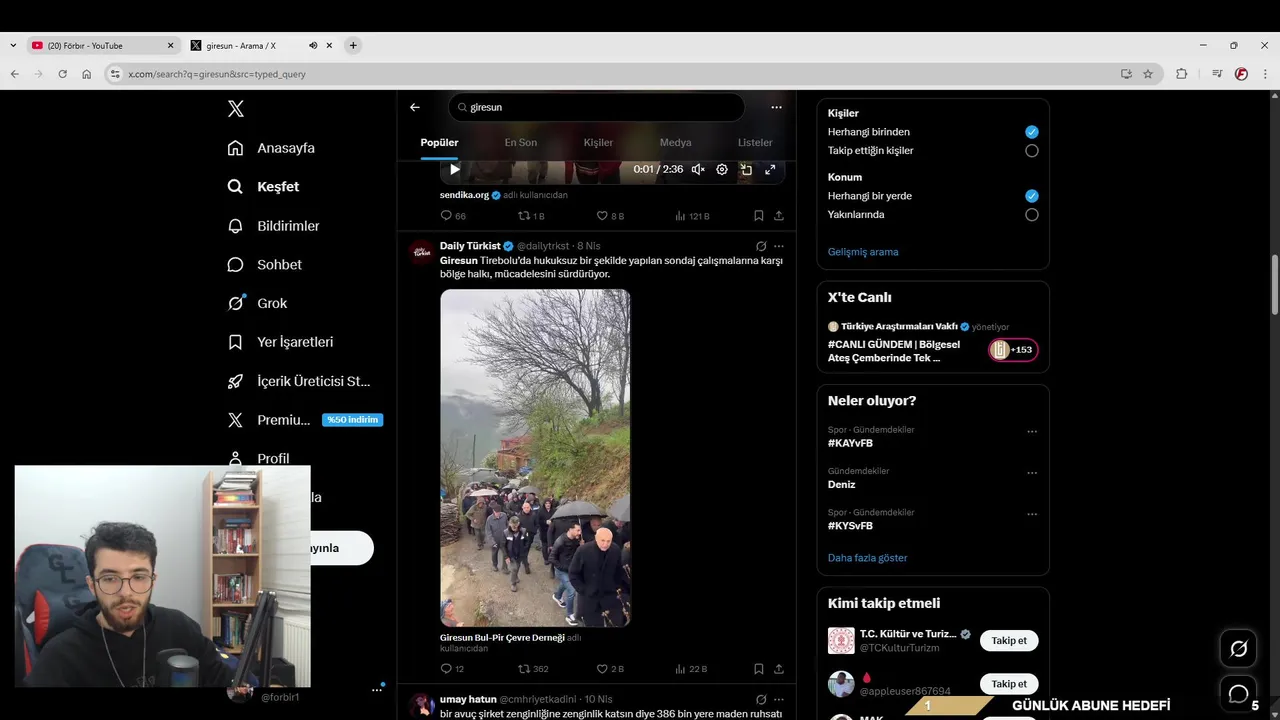1280x720 pixels.
Task: Open the browser extensions puzzle icon
Action: tap(1182, 74)
